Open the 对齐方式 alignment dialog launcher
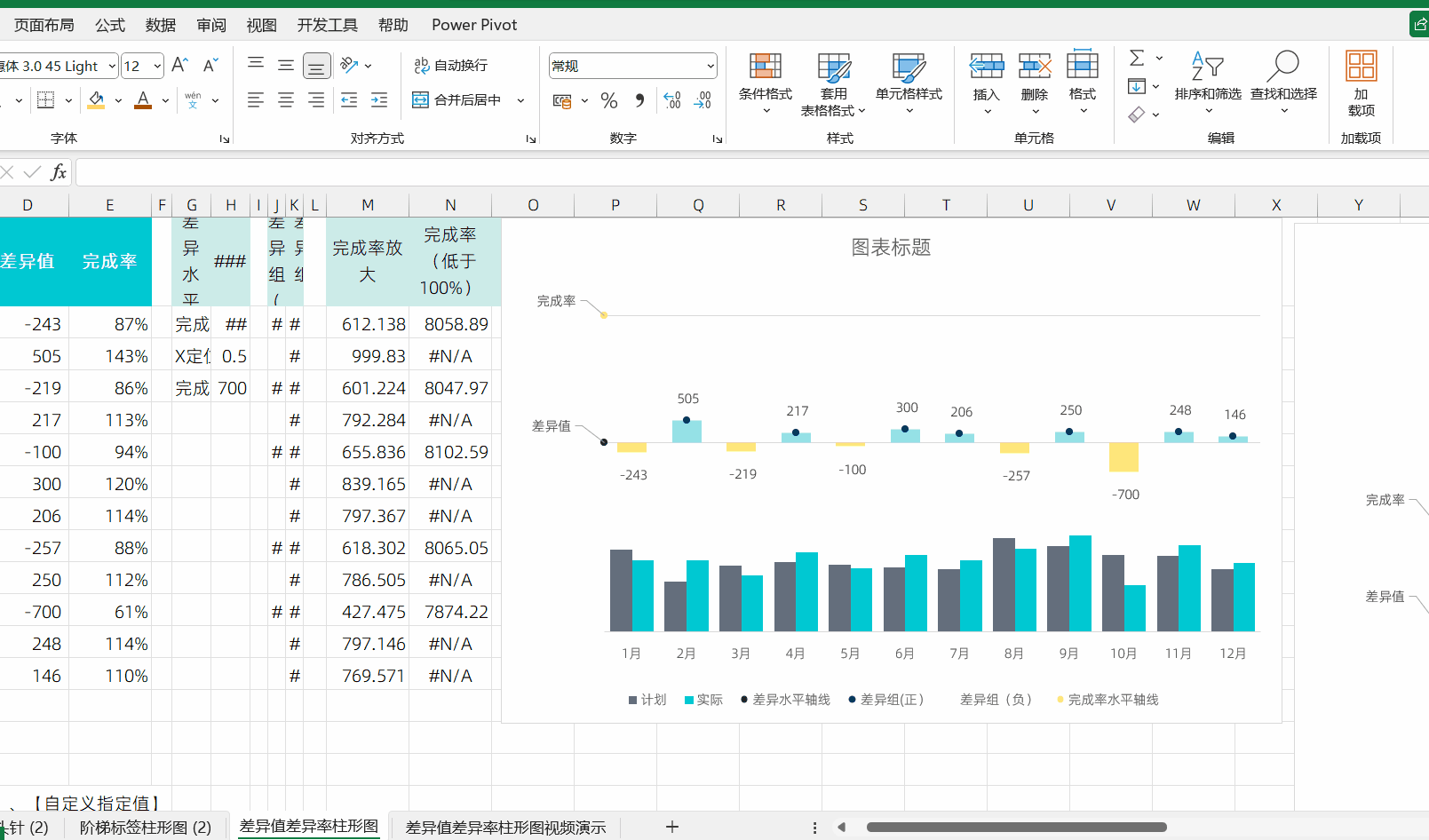The width and height of the screenshot is (1429, 840). tap(531, 139)
